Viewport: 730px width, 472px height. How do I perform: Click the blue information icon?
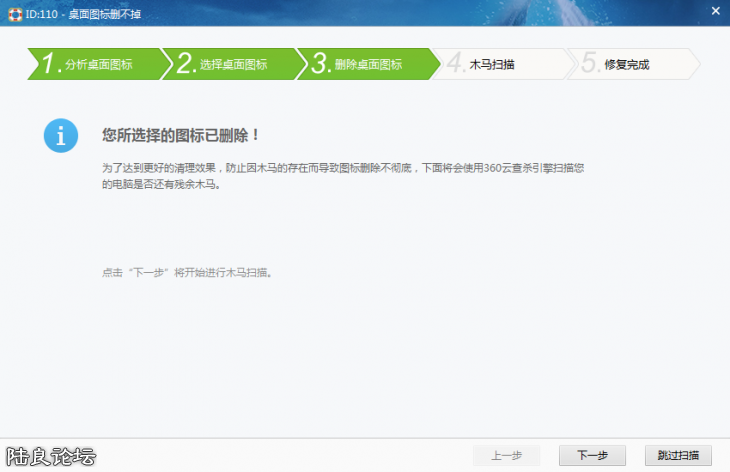coord(61,135)
